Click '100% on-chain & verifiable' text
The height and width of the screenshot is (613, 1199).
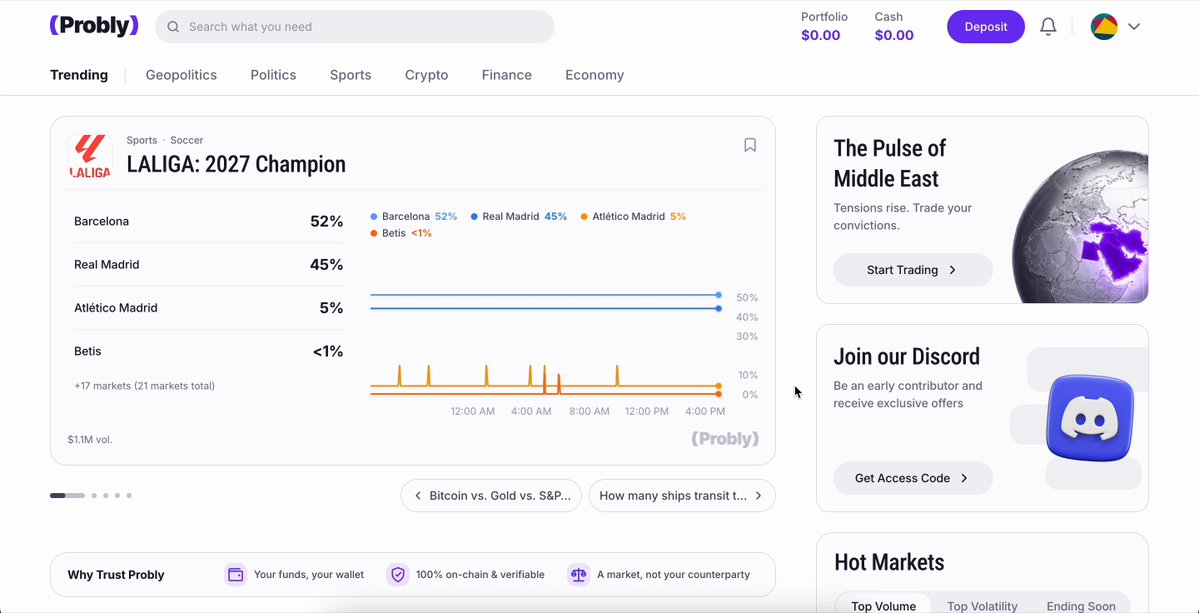pyautogui.click(x=480, y=575)
